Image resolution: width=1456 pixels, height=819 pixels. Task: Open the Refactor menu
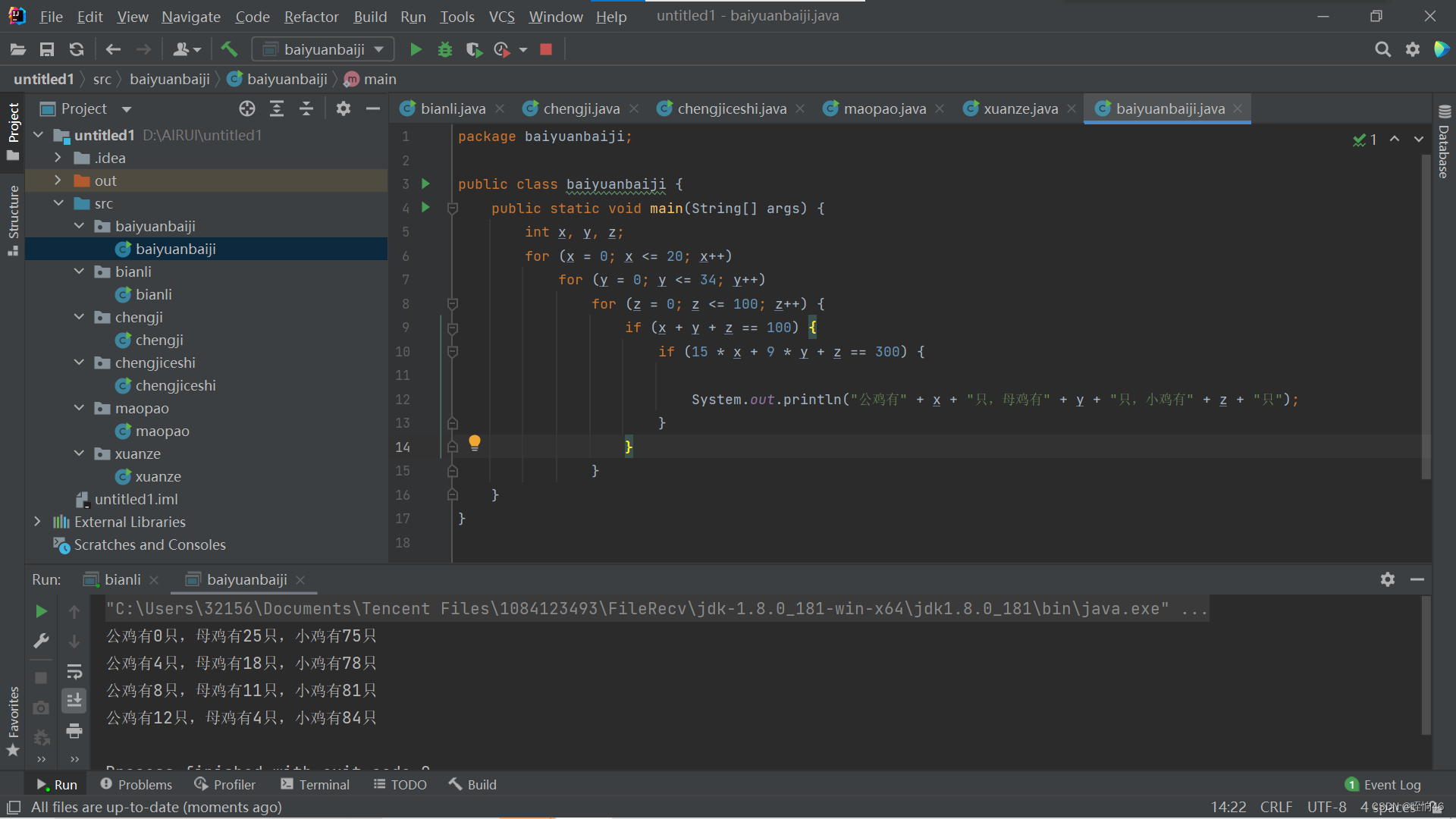pos(311,17)
